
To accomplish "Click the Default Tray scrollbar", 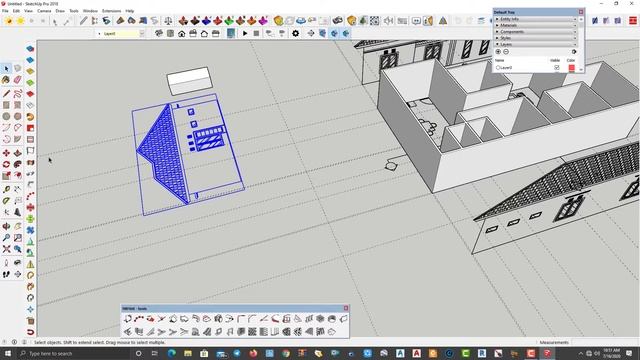I will point(581,44).
